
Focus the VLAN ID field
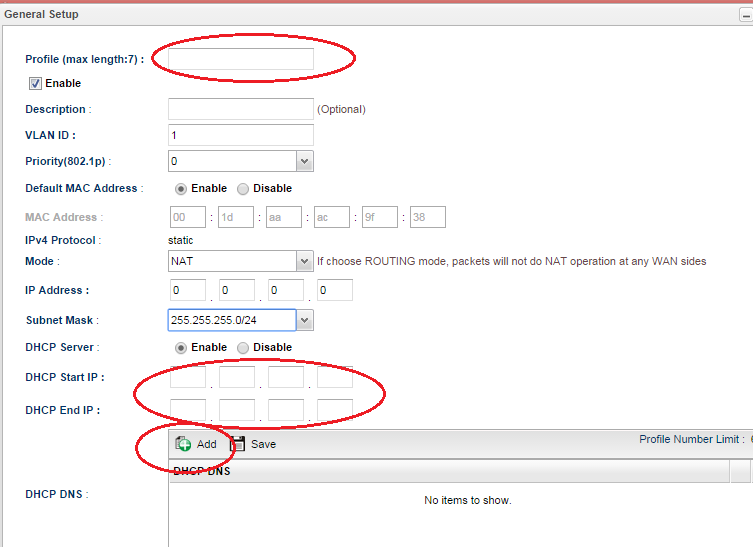[241, 135]
